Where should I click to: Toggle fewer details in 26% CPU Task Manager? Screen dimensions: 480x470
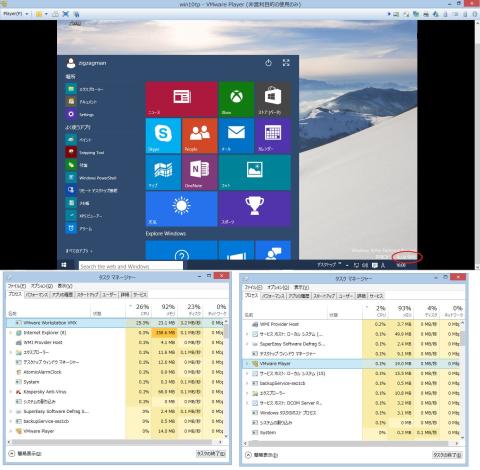pyautogui.click(x=25, y=453)
